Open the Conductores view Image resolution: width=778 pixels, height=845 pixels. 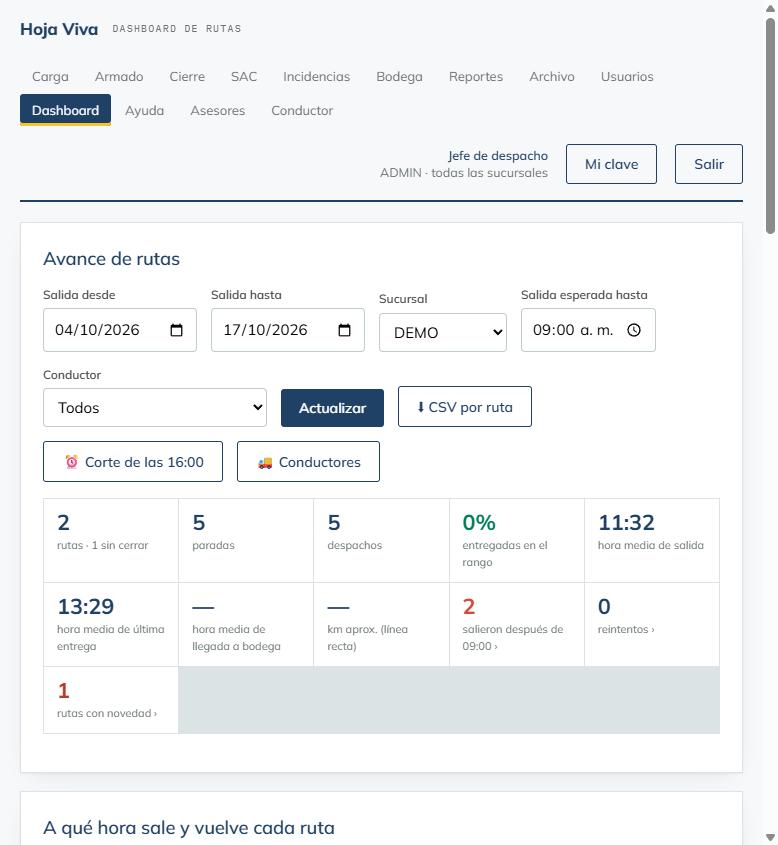[308, 461]
